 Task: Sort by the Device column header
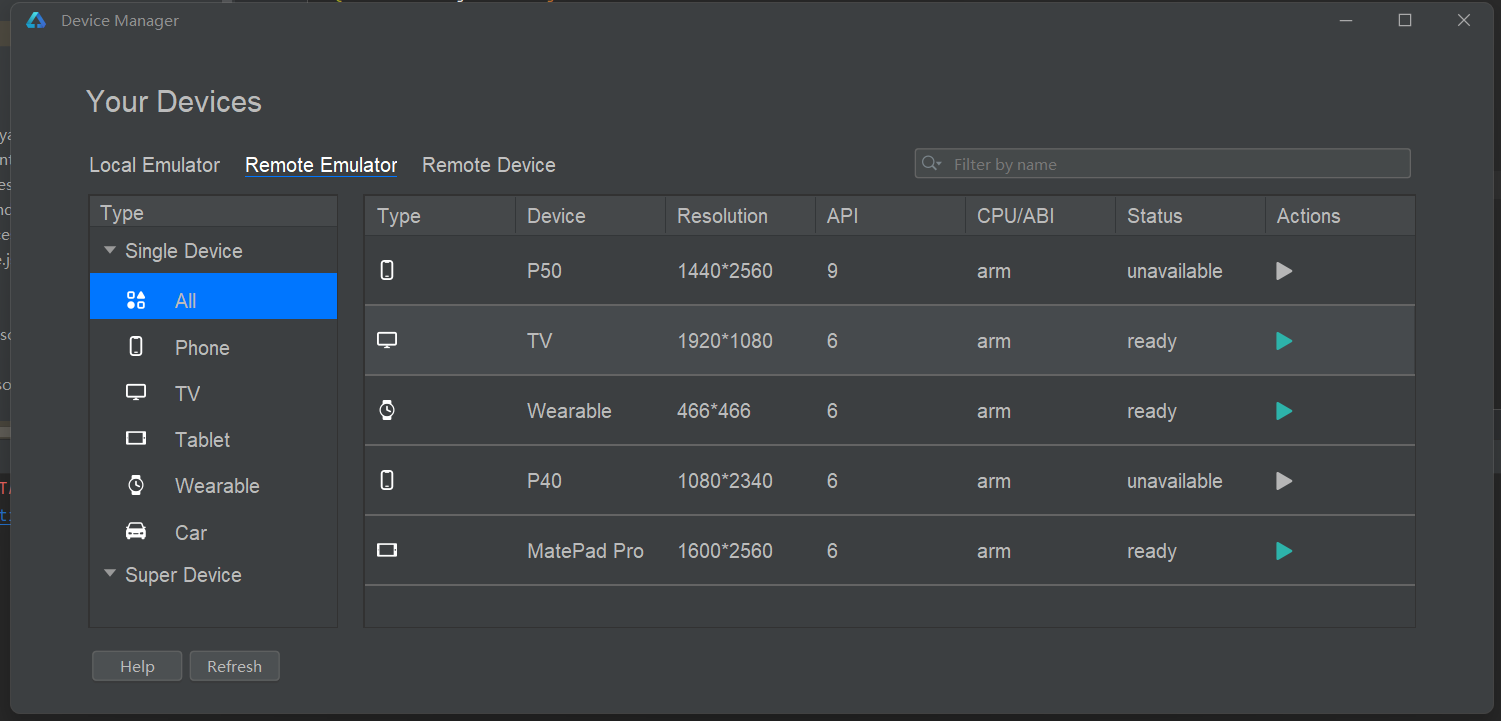[590, 216]
